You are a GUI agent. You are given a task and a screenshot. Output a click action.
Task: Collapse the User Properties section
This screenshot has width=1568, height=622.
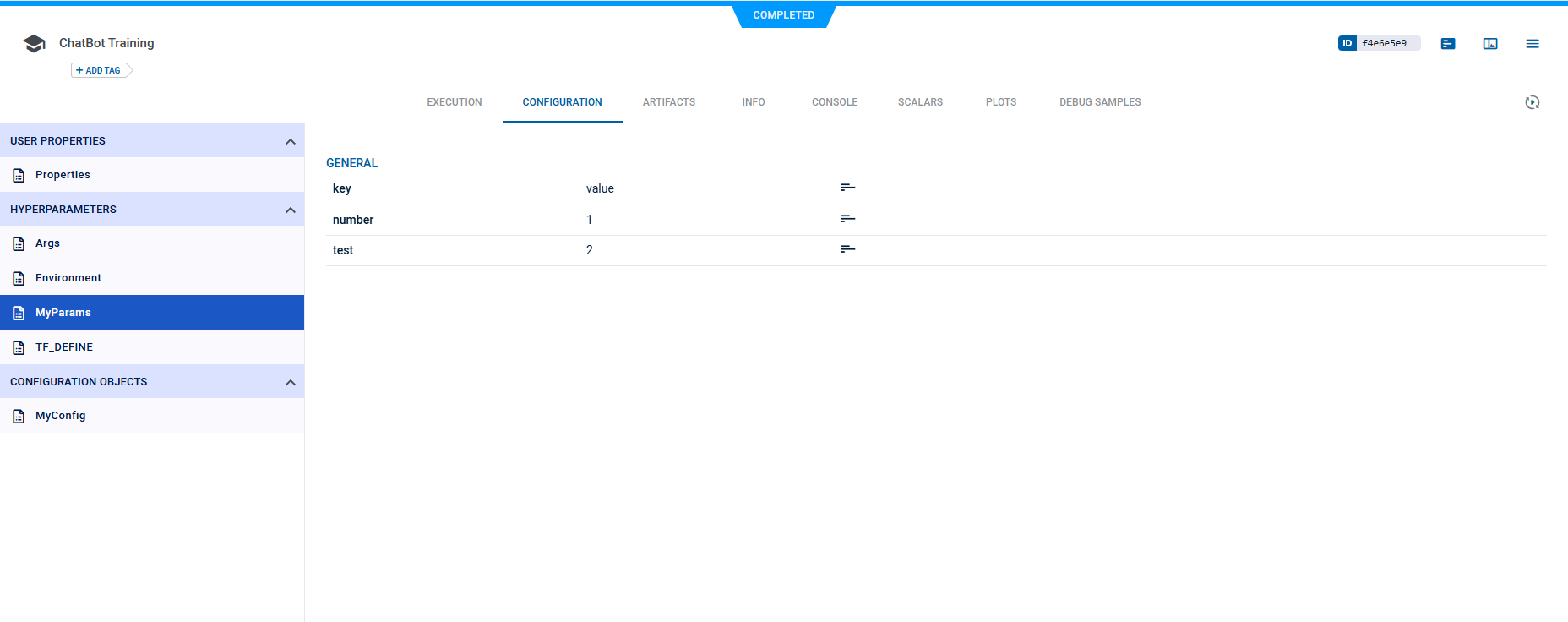tap(291, 141)
